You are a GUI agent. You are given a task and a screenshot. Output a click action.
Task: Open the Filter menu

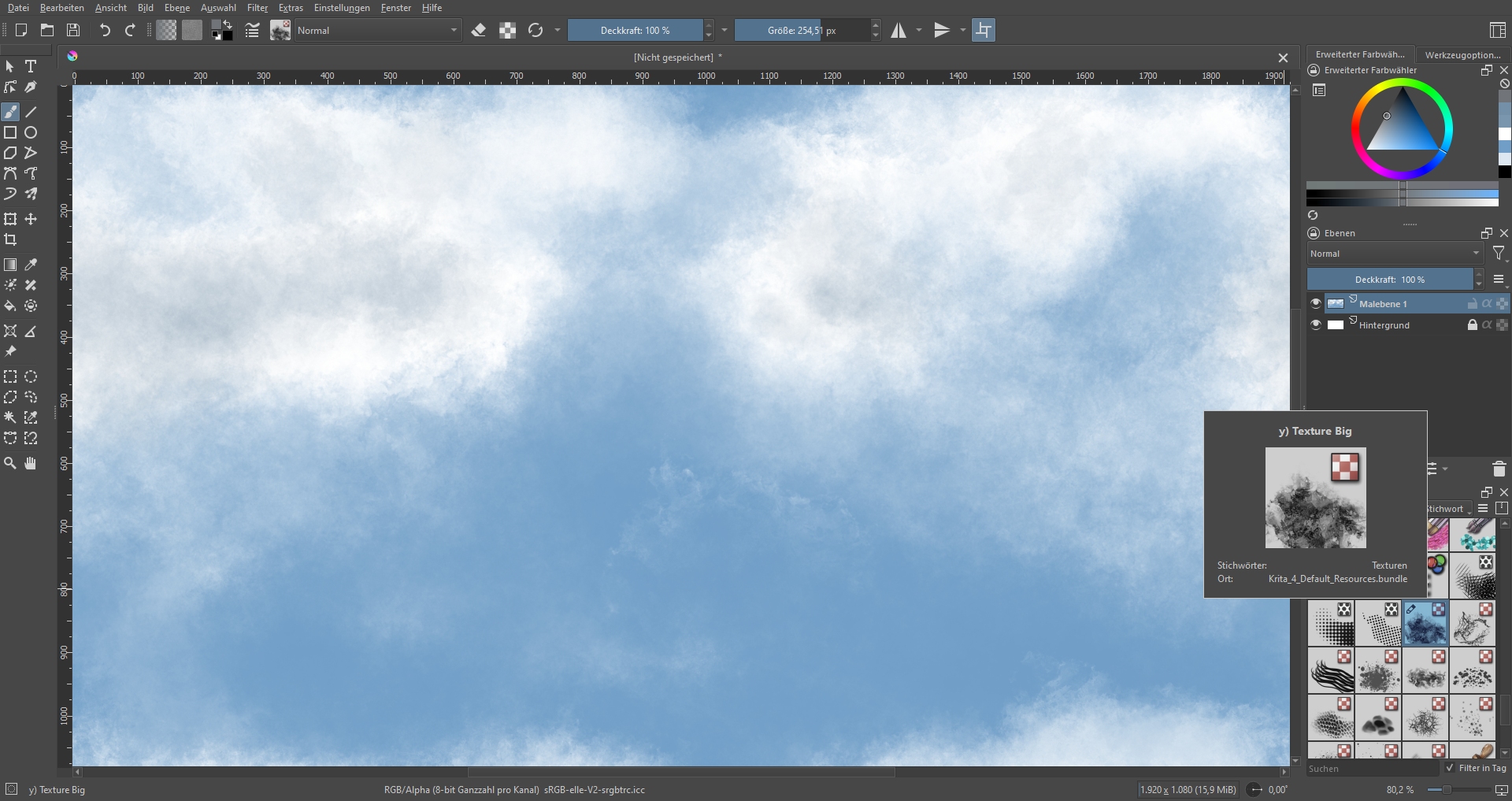coord(258,8)
